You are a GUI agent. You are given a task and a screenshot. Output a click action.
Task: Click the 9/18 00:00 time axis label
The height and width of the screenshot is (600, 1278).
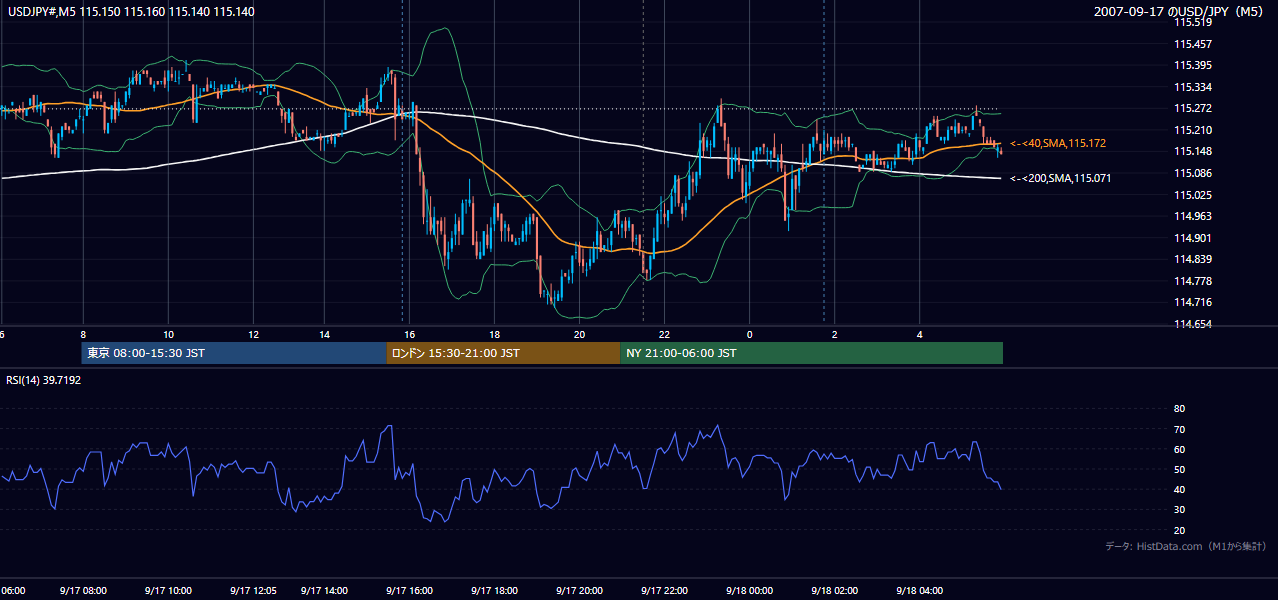749,591
